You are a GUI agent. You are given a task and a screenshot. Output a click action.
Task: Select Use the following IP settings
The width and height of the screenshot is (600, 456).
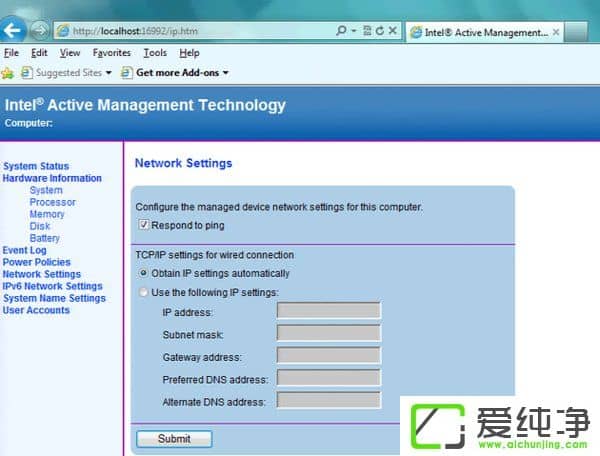(x=143, y=292)
